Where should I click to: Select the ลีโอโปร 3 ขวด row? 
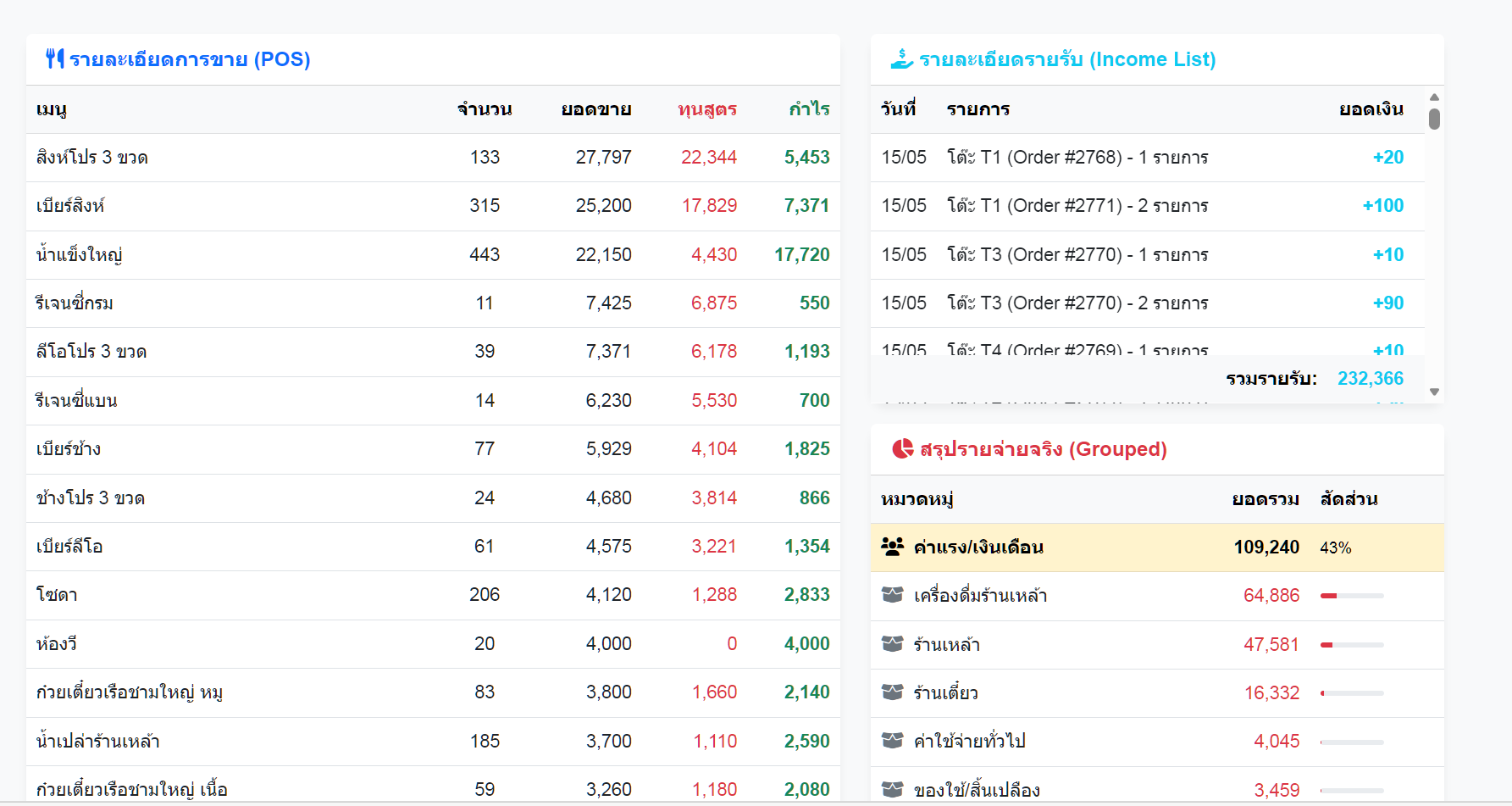point(433,352)
